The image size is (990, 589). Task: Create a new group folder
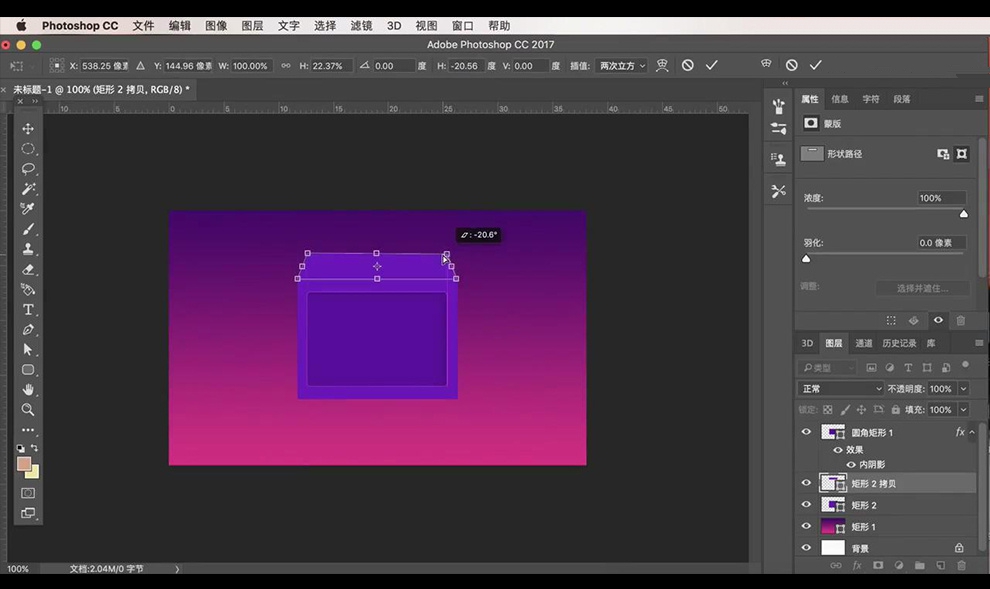tap(919, 566)
